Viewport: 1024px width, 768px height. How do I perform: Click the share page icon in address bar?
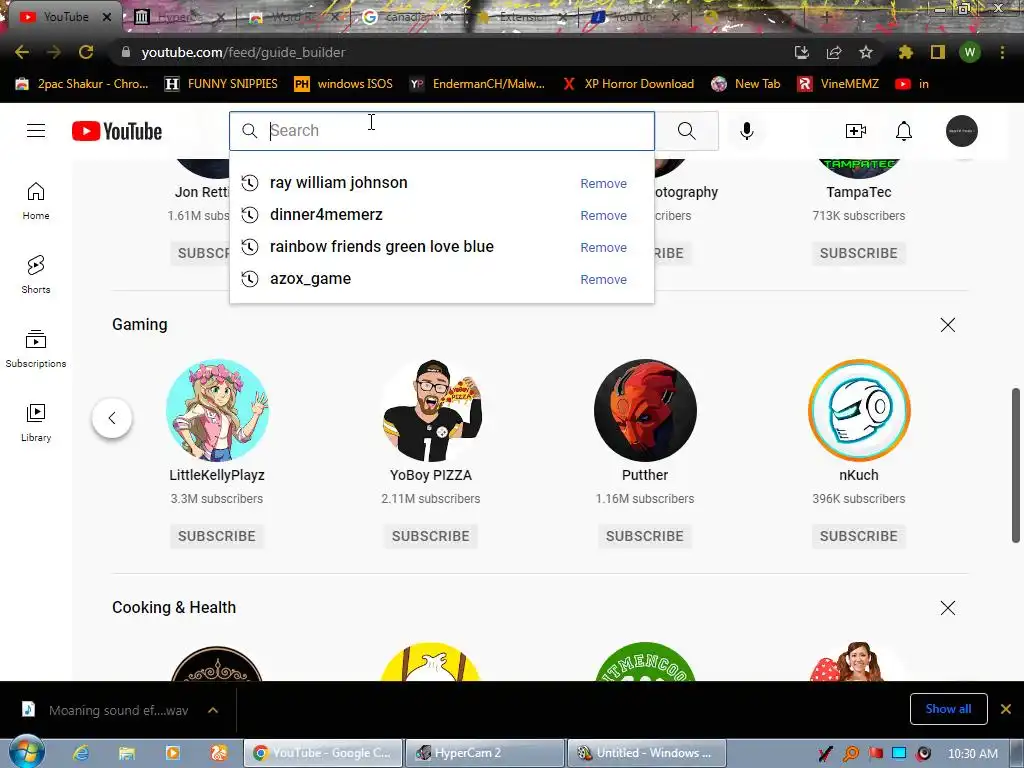(834, 52)
